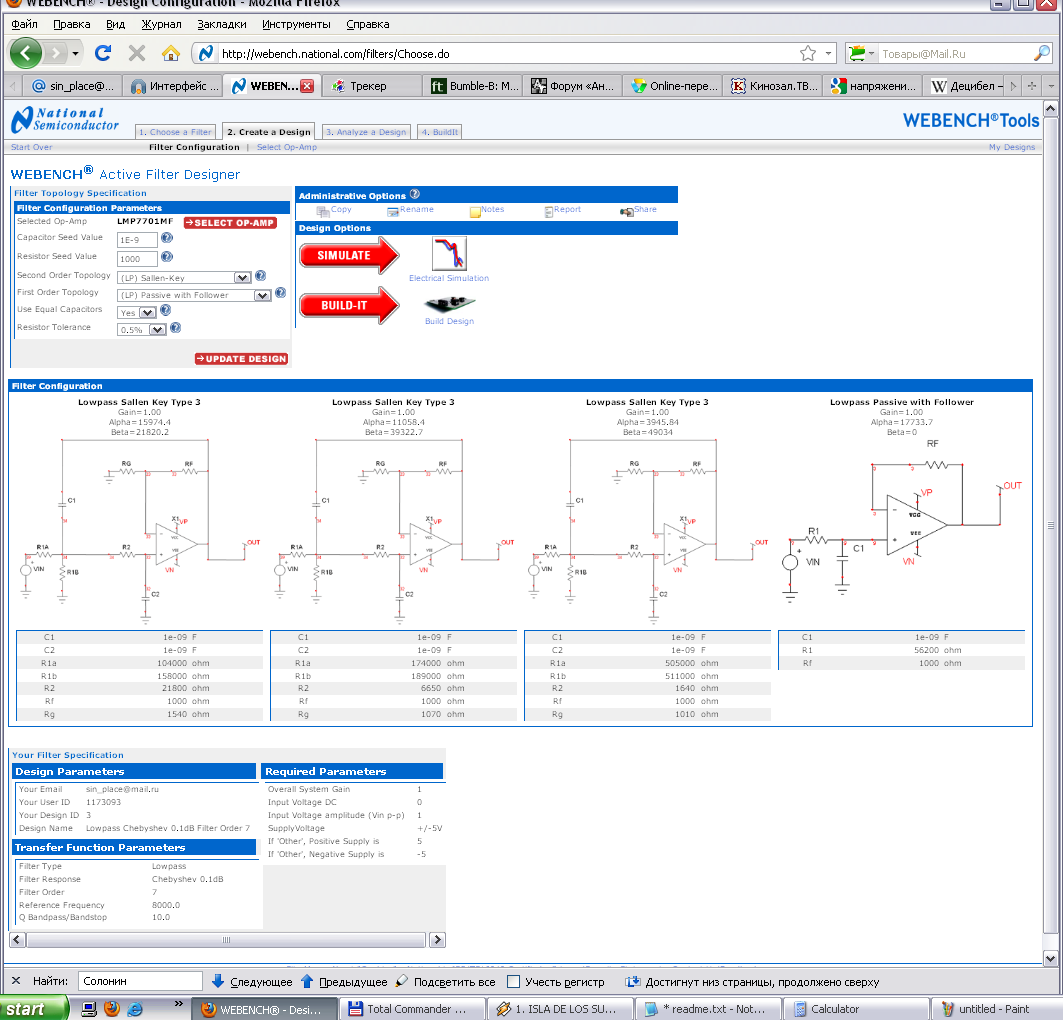Expand Second Order Topology dropdown
The height and width of the screenshot is (1020, 1063).
[242, 278]
